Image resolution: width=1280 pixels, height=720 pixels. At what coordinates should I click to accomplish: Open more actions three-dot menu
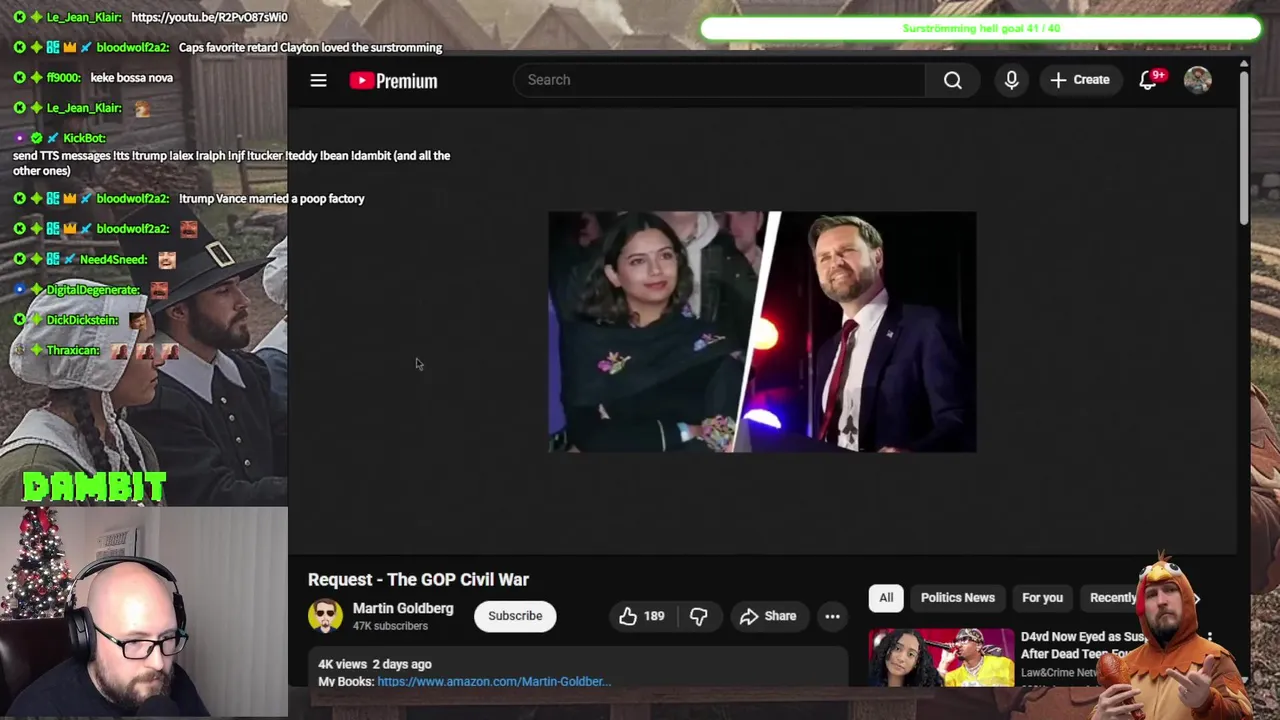tap(832, 616)
